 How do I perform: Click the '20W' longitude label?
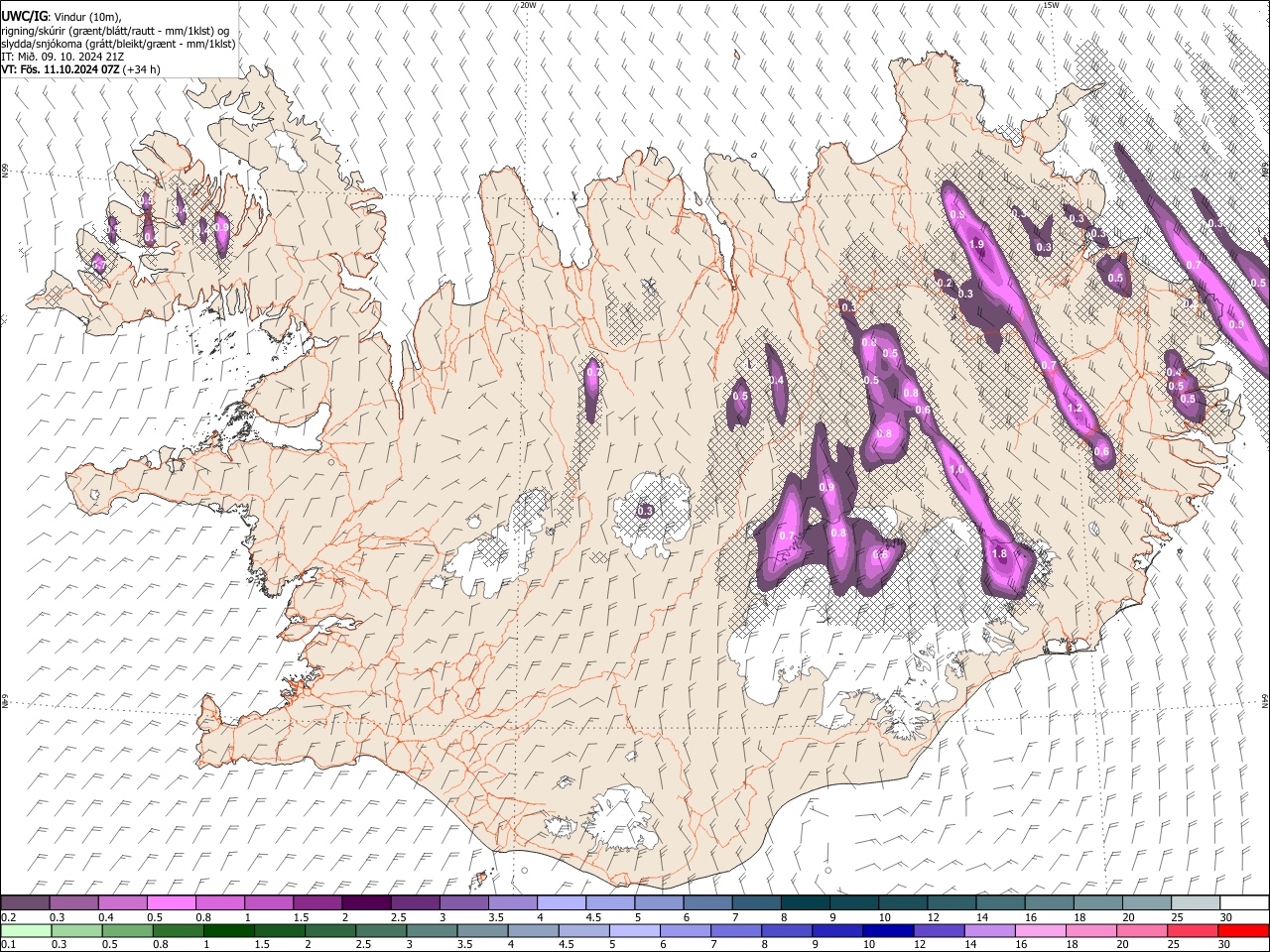(x=528, y=5)
